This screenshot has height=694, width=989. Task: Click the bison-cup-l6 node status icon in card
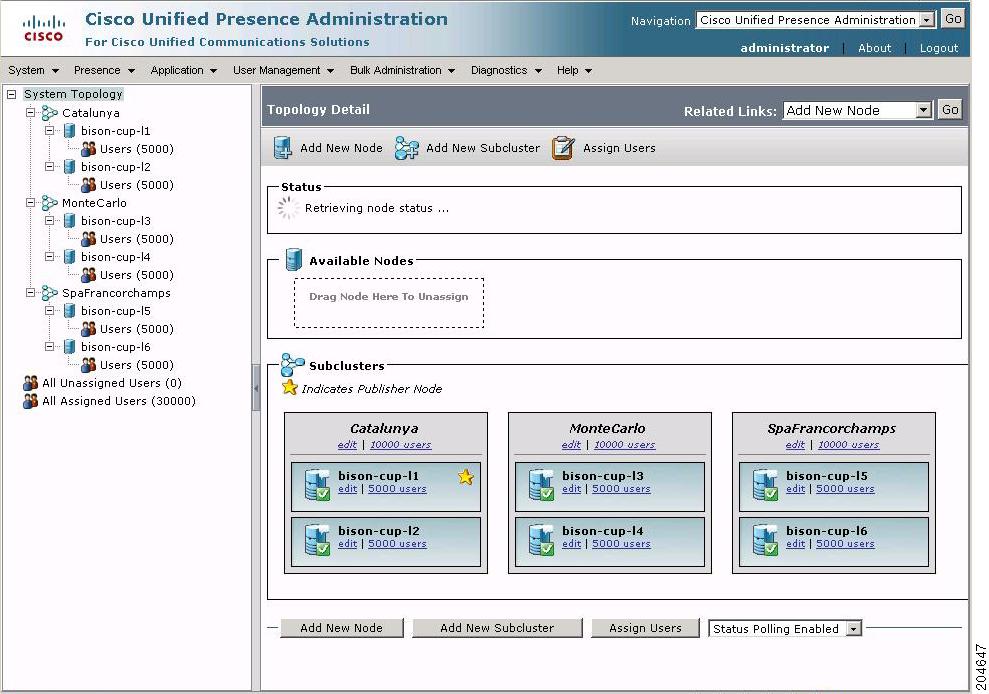[x=765, y=540]
